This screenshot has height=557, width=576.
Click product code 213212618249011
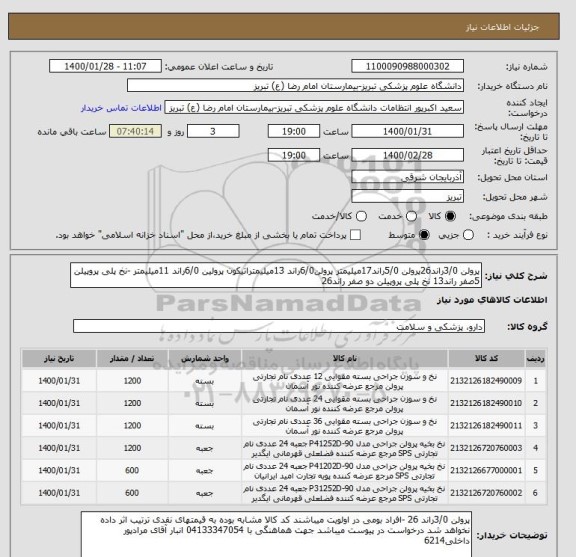486,426
